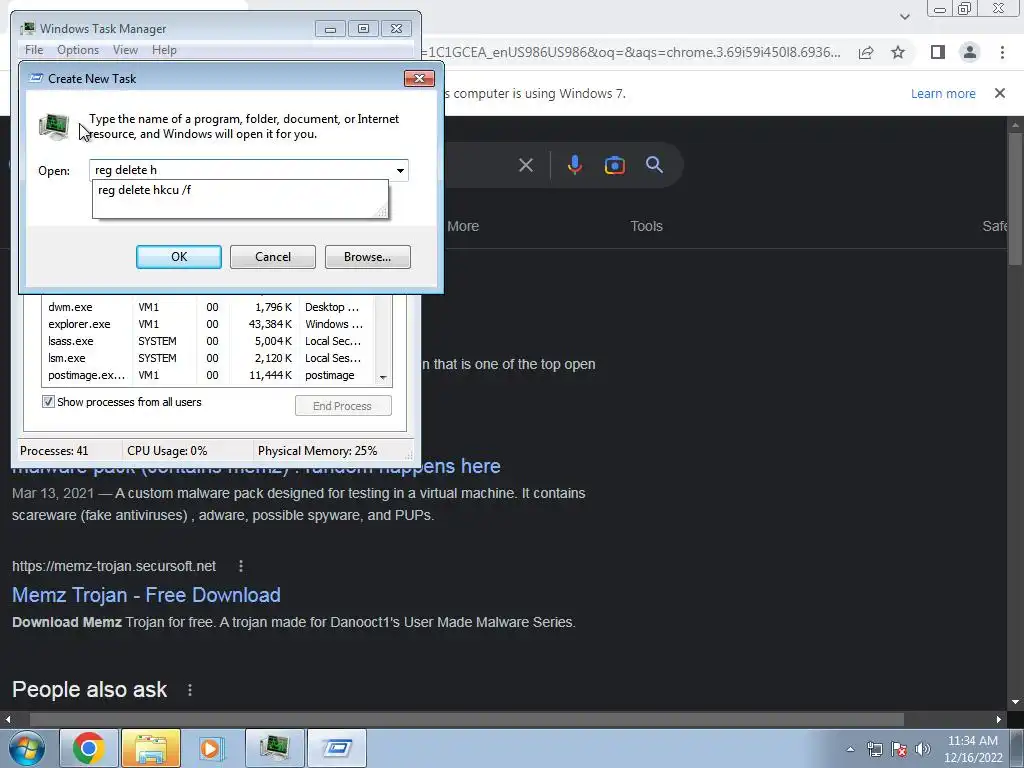
Task: Select dwm.exe process row
Action: [208, 307]
